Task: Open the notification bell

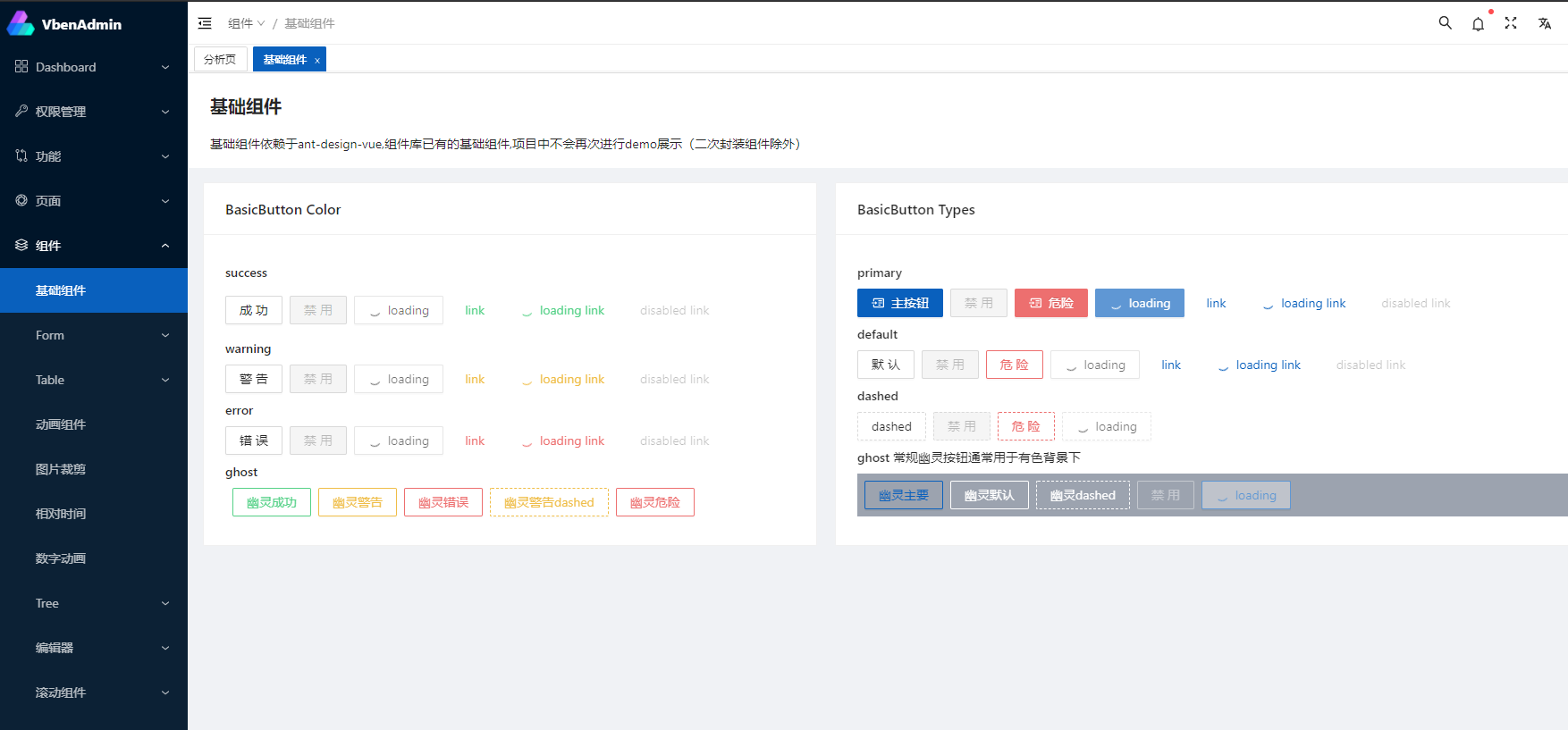Action: pos(1478,24)
